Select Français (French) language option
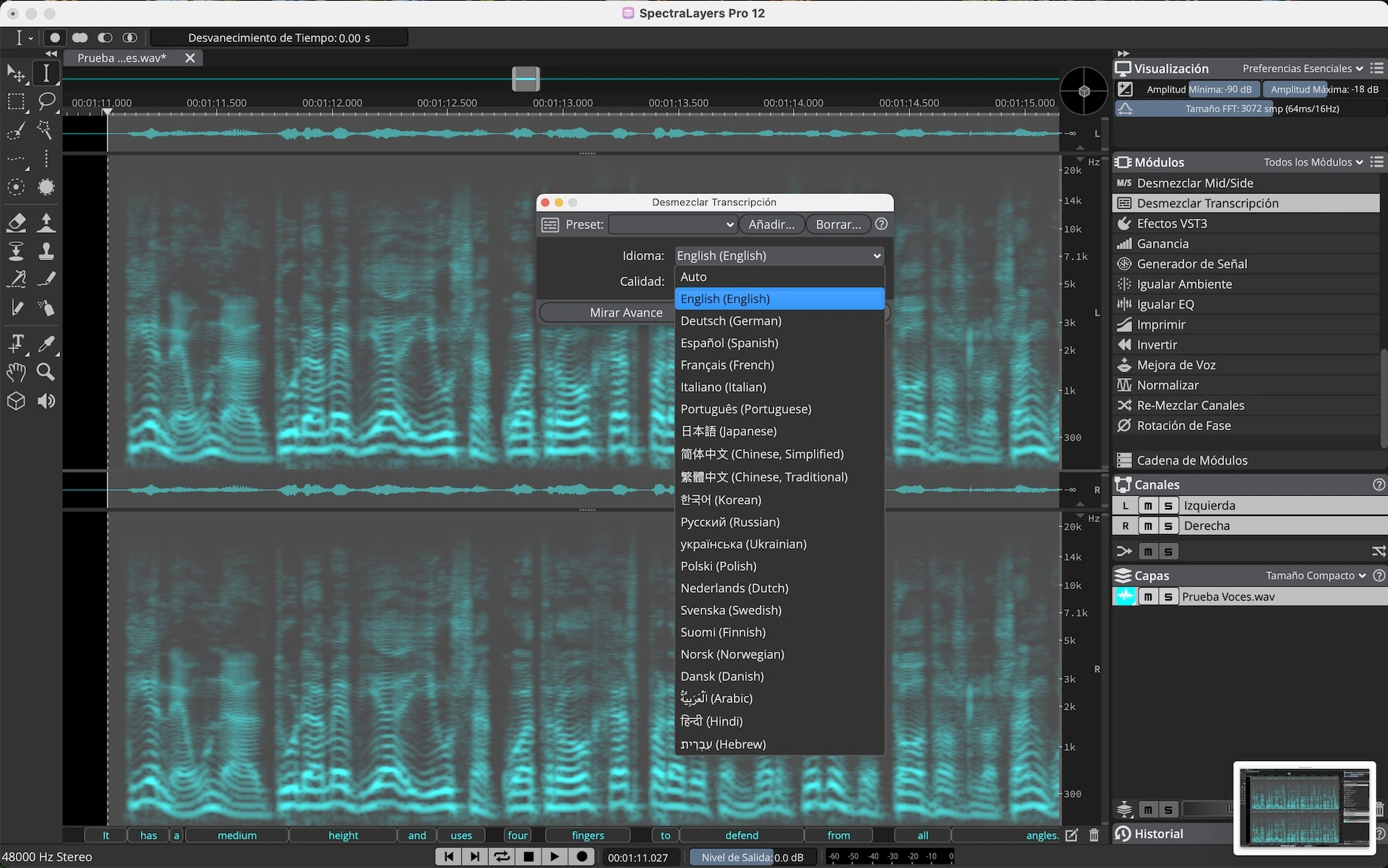The height and width of the screenshot is (868, 1388). [x=727, y=365]
